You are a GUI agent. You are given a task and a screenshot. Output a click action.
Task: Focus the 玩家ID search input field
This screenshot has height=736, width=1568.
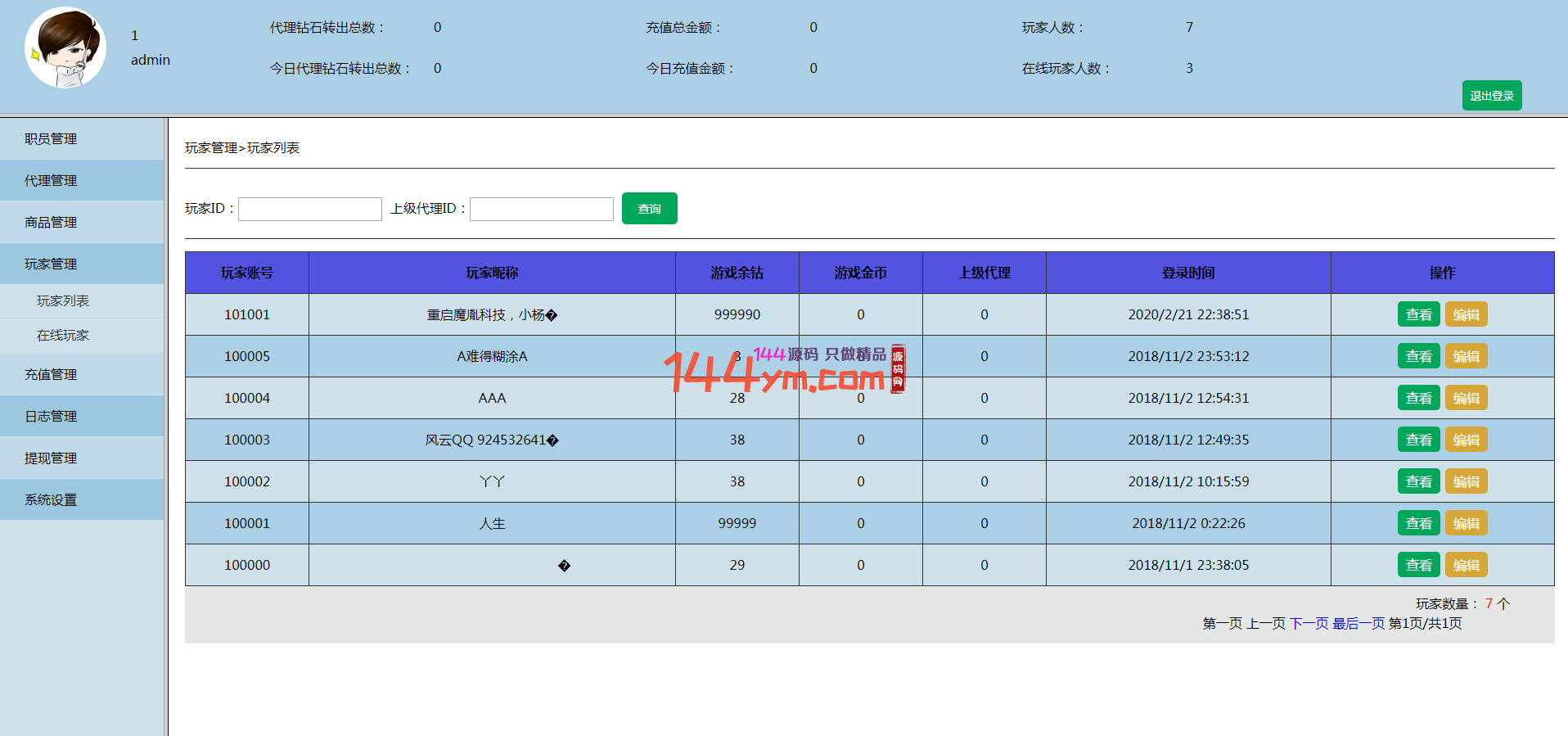pyautogui.click(x=309, y=209)
